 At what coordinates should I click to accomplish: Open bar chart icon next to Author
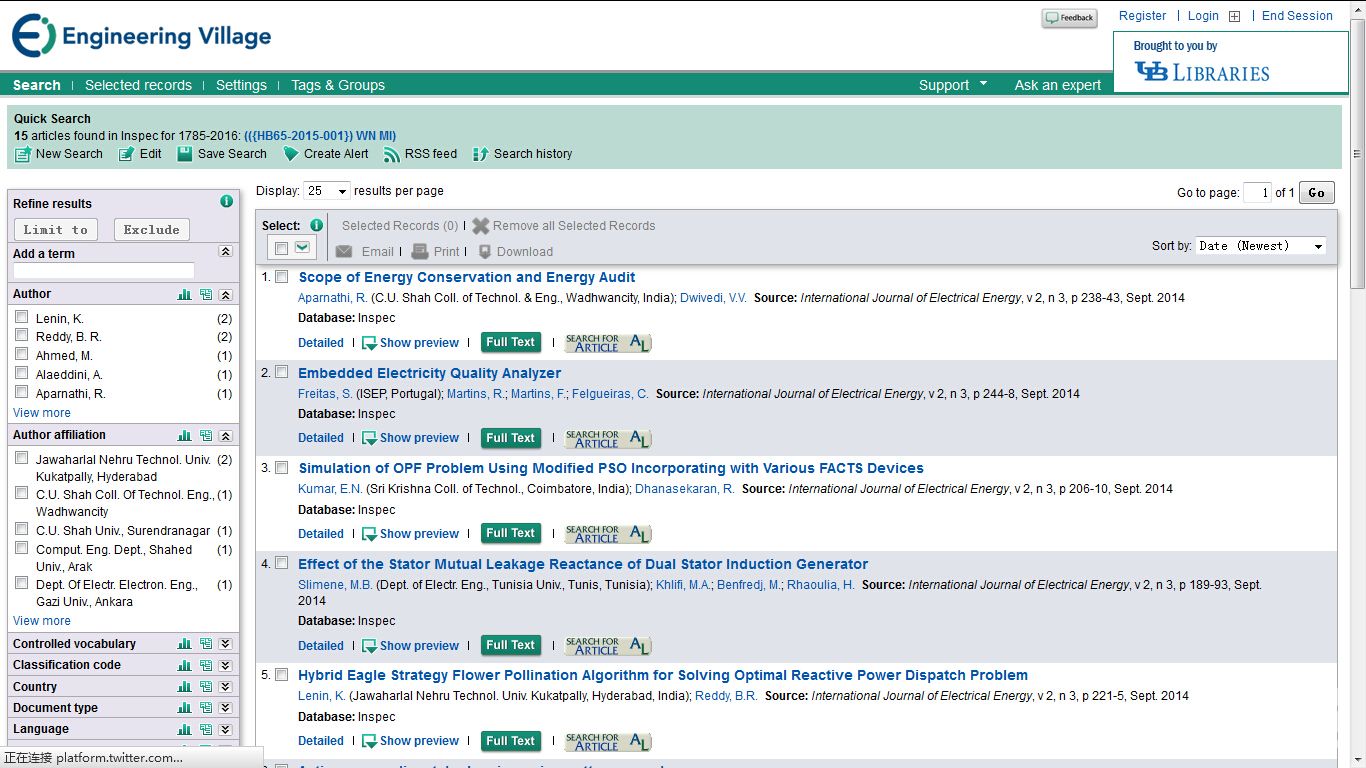[x=184, y=295]
